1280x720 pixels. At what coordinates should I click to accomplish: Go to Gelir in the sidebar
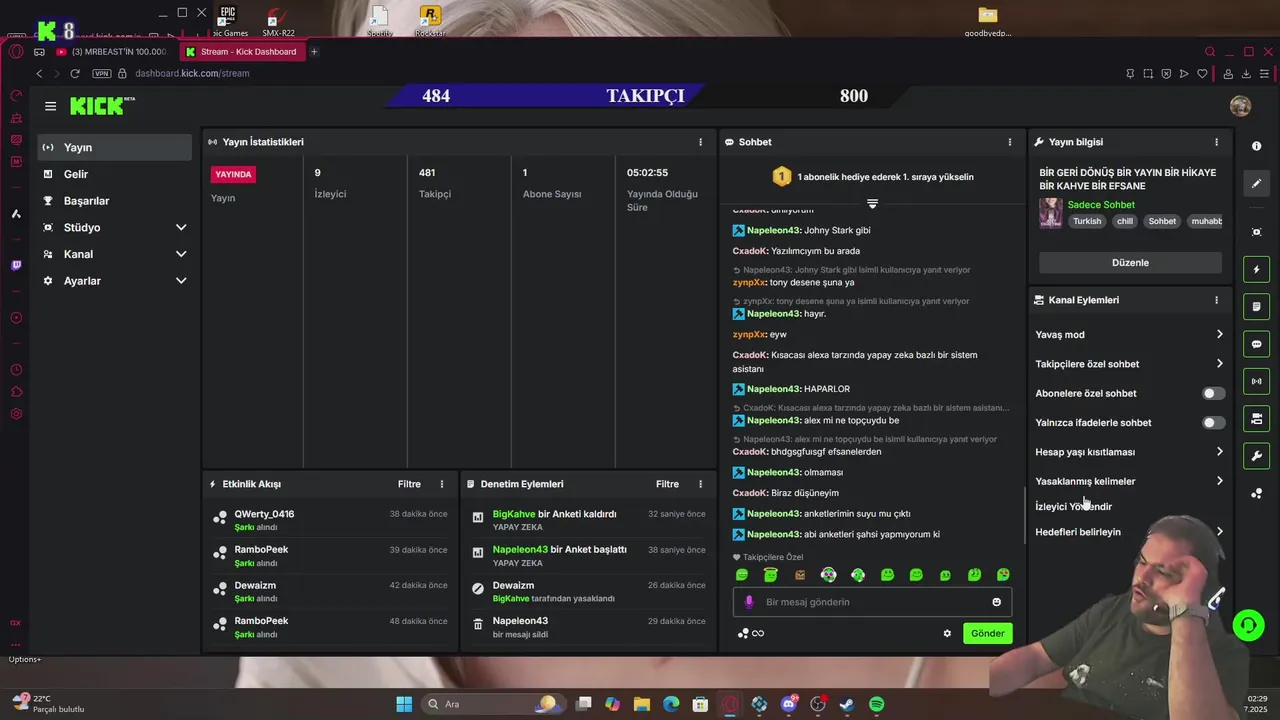coord(116,174)
